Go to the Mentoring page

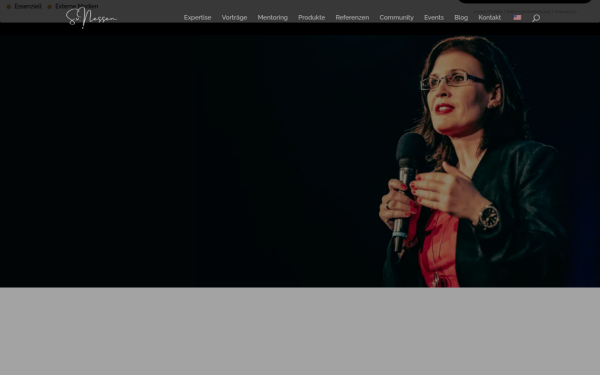[272, 18]
